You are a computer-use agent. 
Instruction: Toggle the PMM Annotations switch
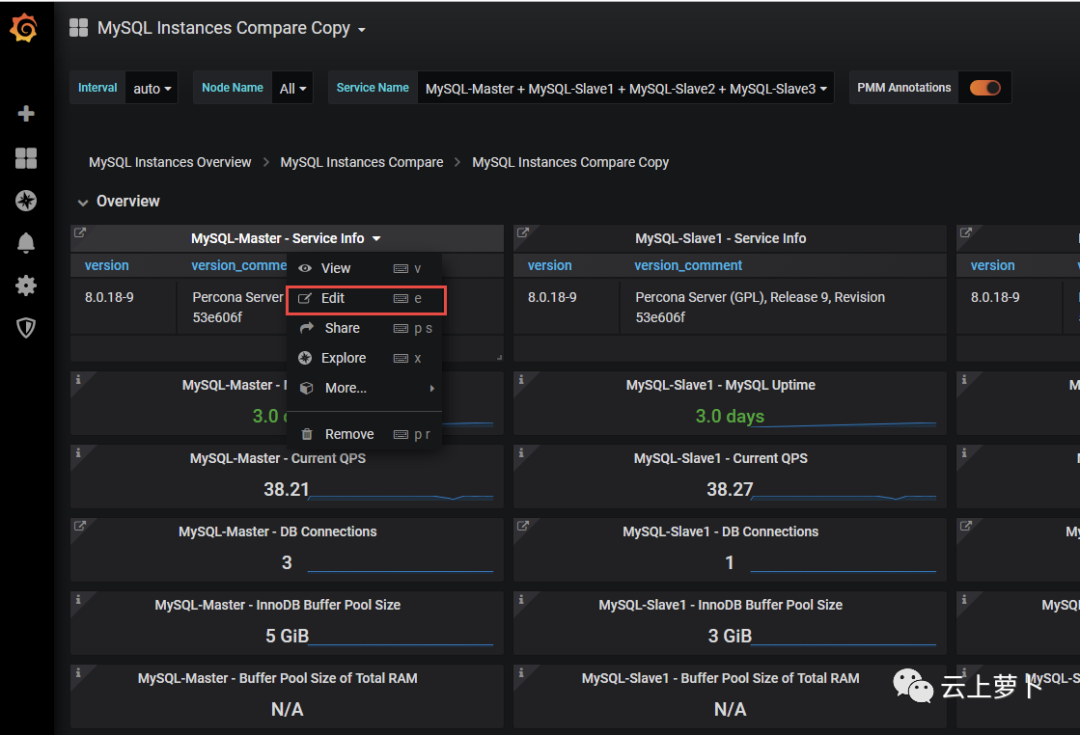pos(985,87)
